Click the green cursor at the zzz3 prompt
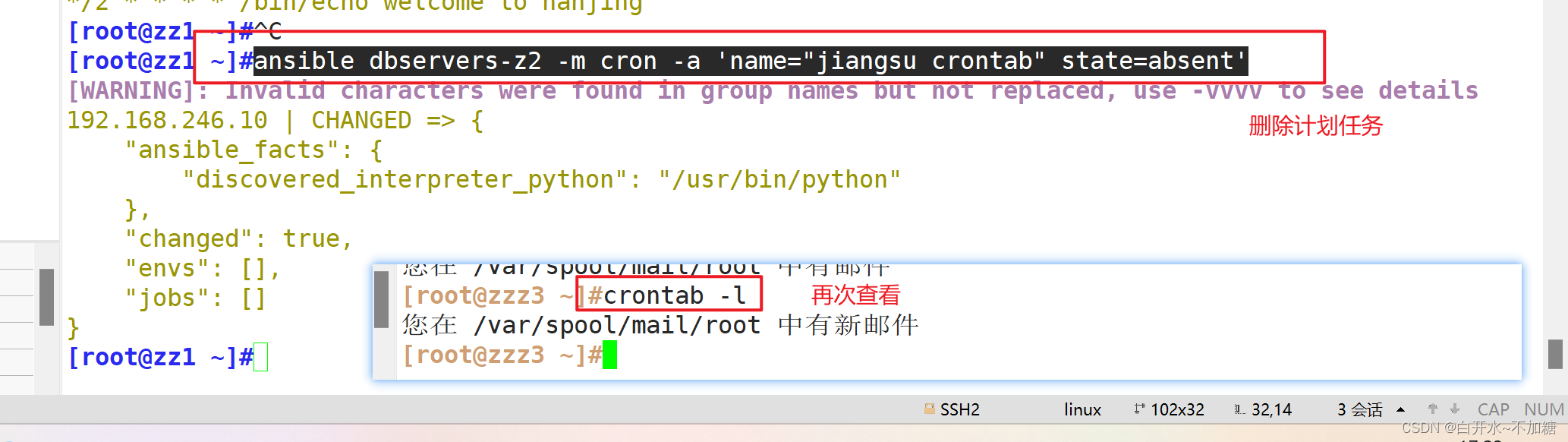 609,355
